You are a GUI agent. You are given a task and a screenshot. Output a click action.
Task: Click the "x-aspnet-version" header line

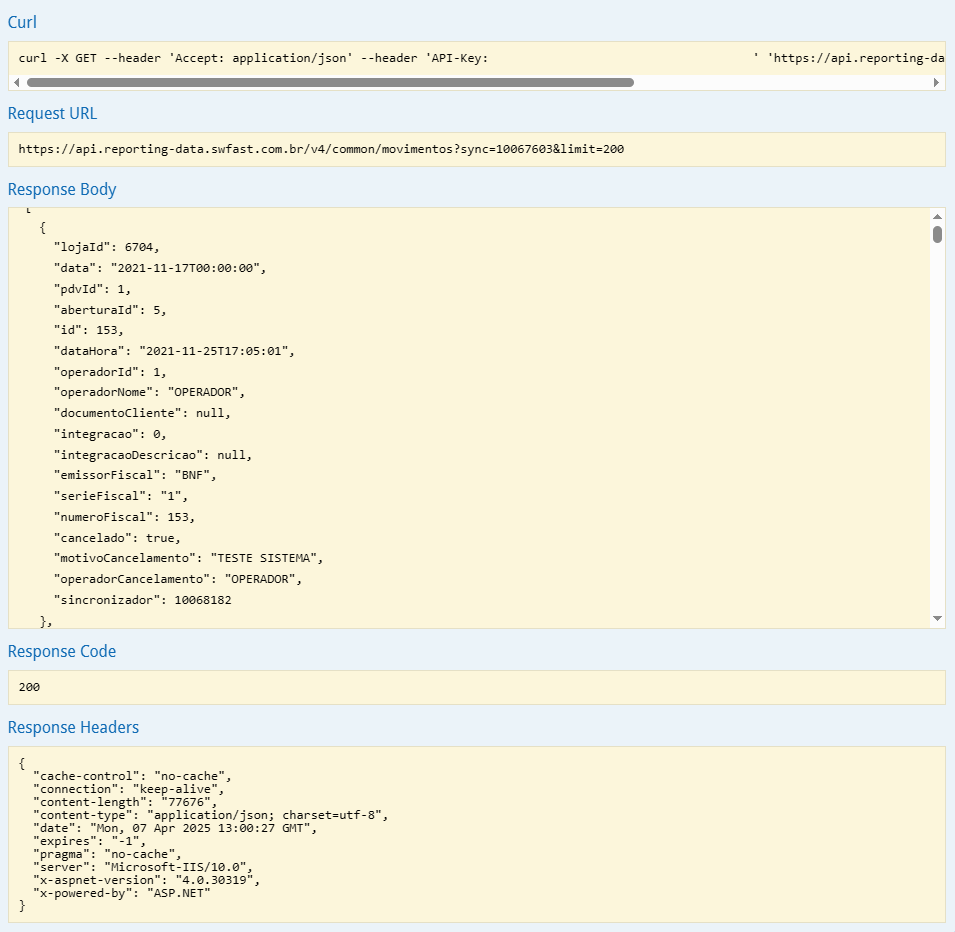tap(146, 880)
